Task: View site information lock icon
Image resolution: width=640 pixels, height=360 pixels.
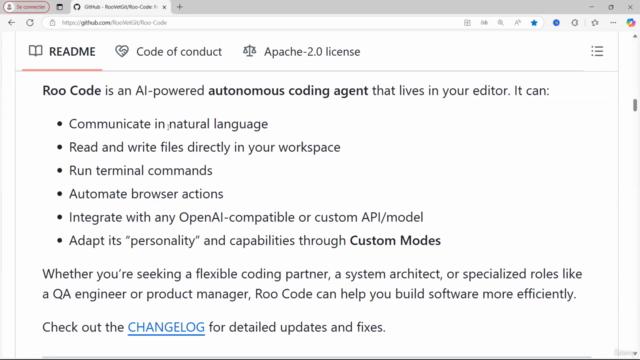Action: pyautogui.click(x=52, y=23)
